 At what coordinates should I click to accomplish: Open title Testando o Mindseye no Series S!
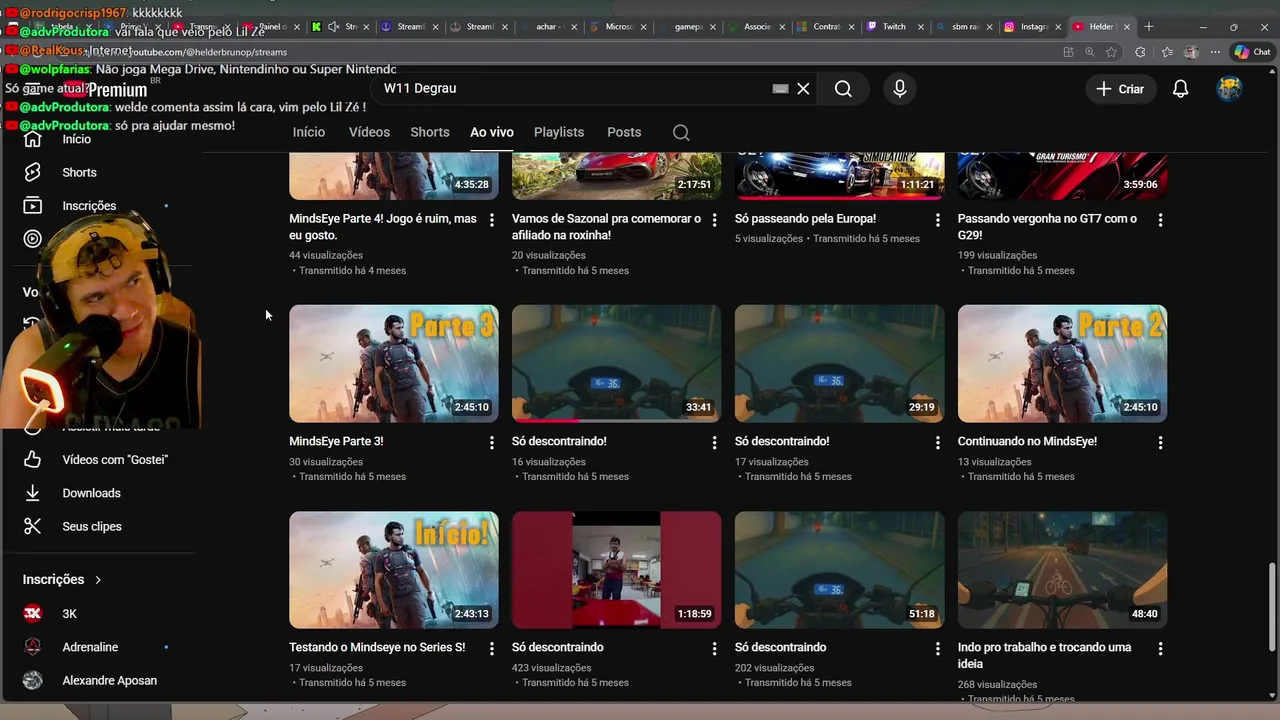377,648
